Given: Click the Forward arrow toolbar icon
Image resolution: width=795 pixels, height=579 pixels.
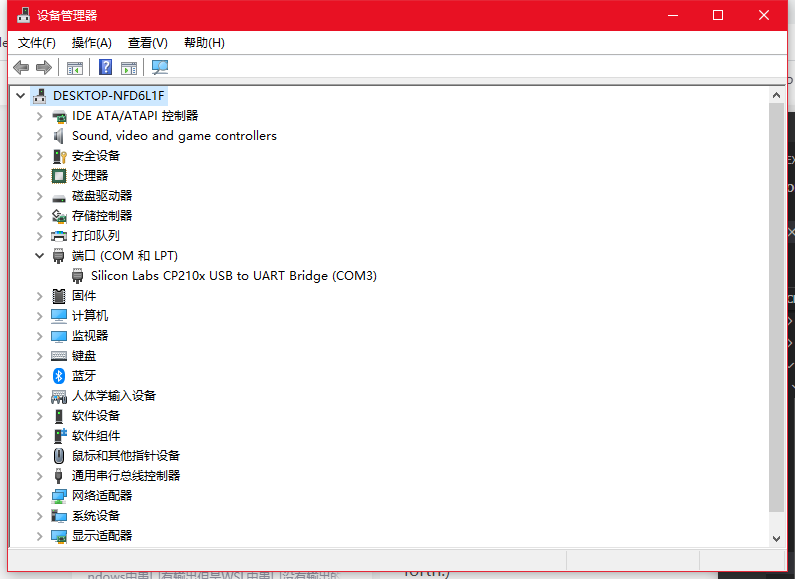Looking at the screenshot, I should [44, 67].
